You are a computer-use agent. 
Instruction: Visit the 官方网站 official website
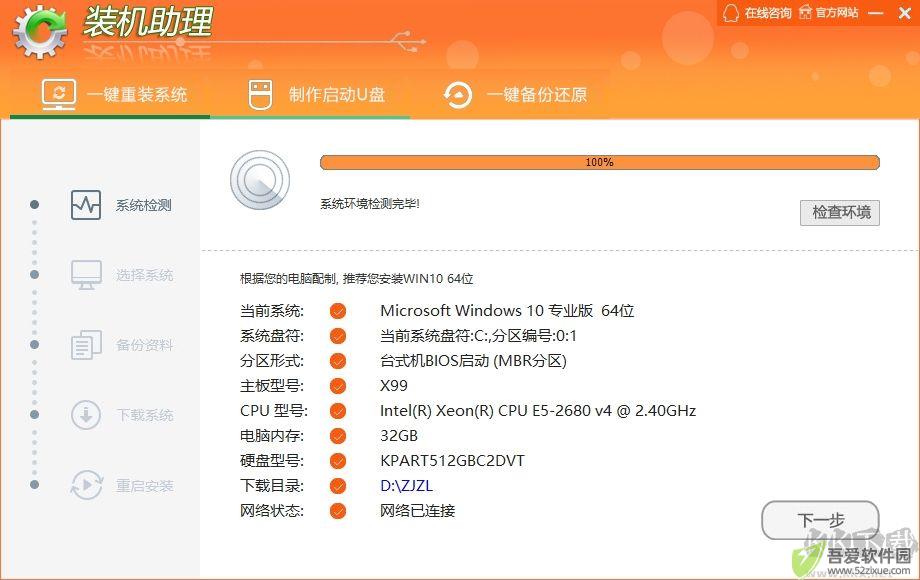click(x=829, y=13)
